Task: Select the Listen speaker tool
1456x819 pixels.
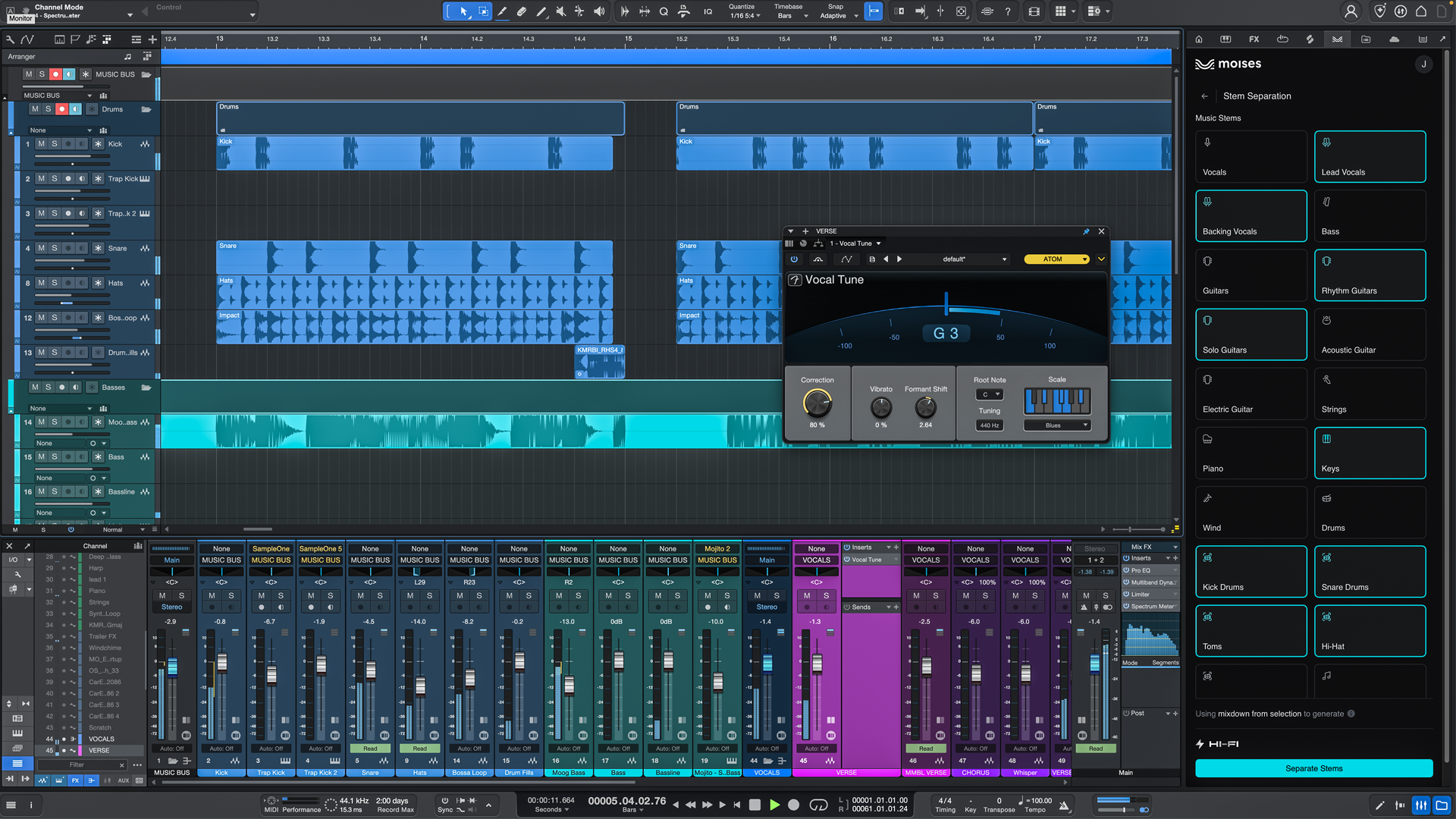Action: pyautogui.click(x=599, y=11)
